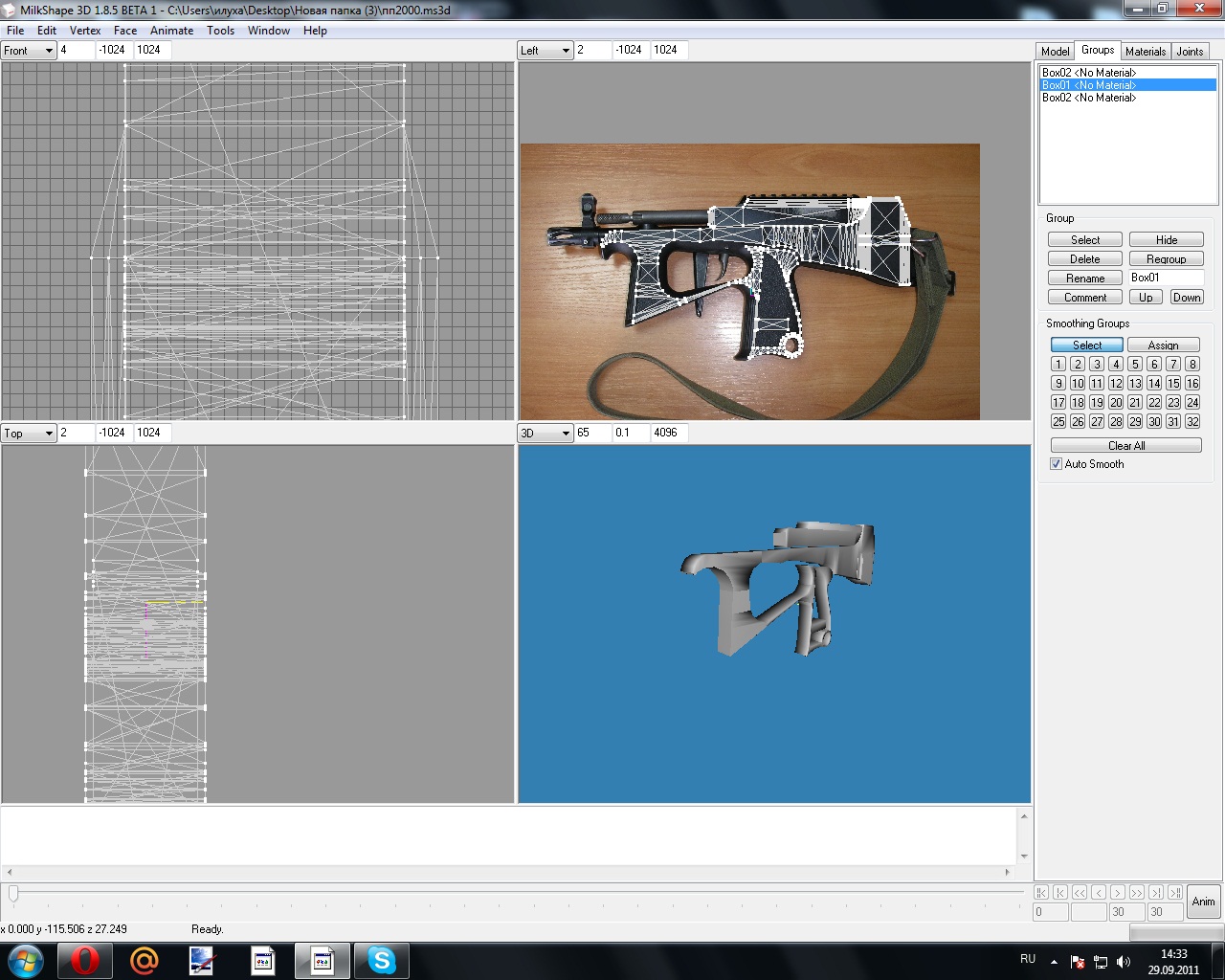Click the volume speaker tray icon
The height and width of the screenshot is (980, 1225).
coord(1124,961)
